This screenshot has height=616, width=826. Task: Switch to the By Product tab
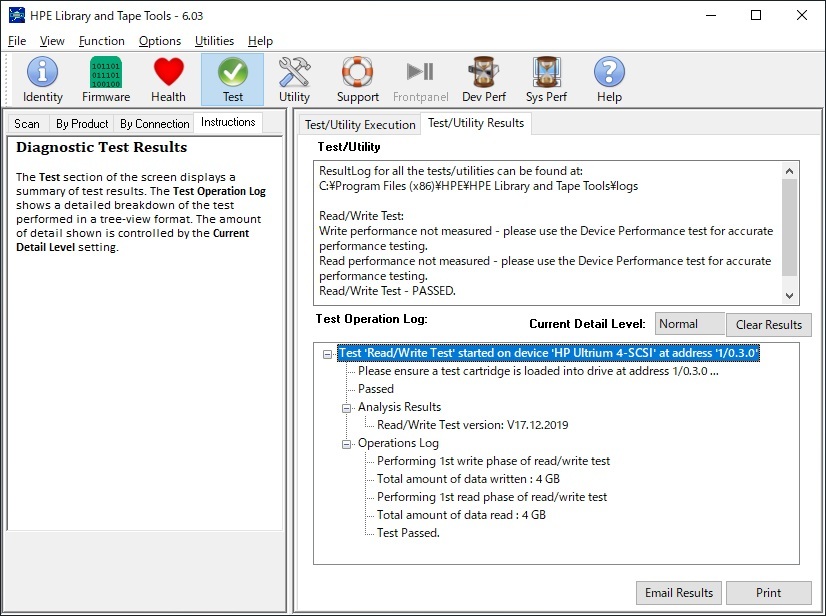click(82, 124)
